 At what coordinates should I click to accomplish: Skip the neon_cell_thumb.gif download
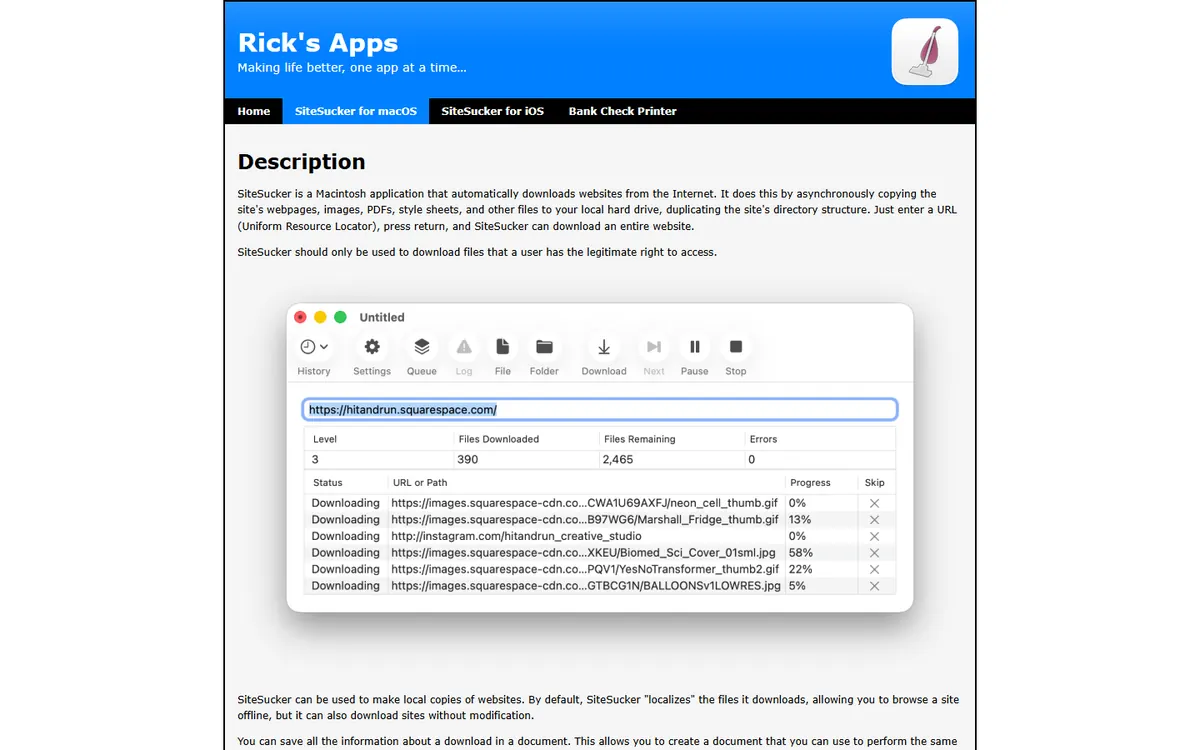coord(874,503)
